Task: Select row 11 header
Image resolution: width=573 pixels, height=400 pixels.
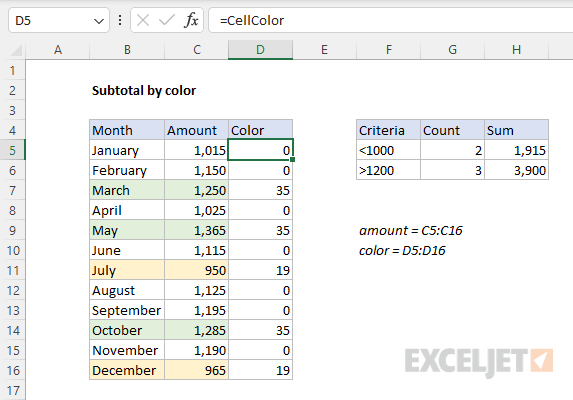Action: pos(13,270)
